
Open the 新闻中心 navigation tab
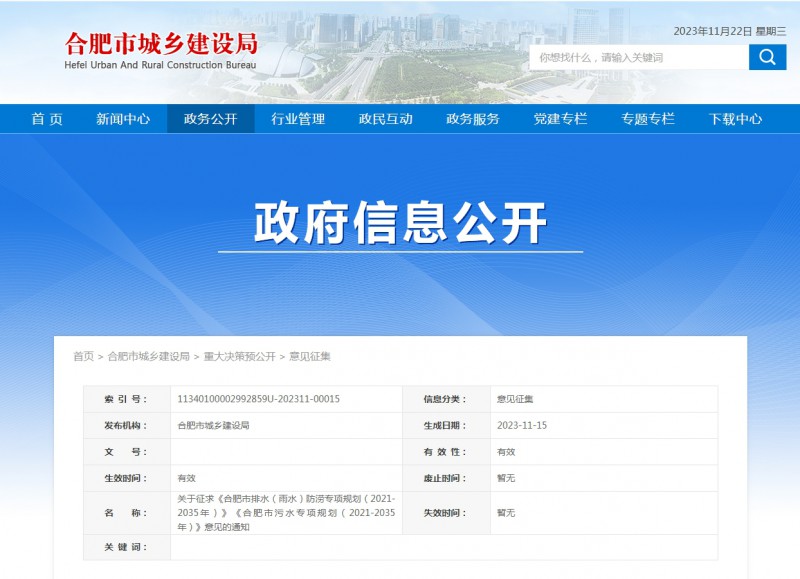click(123, 119)
